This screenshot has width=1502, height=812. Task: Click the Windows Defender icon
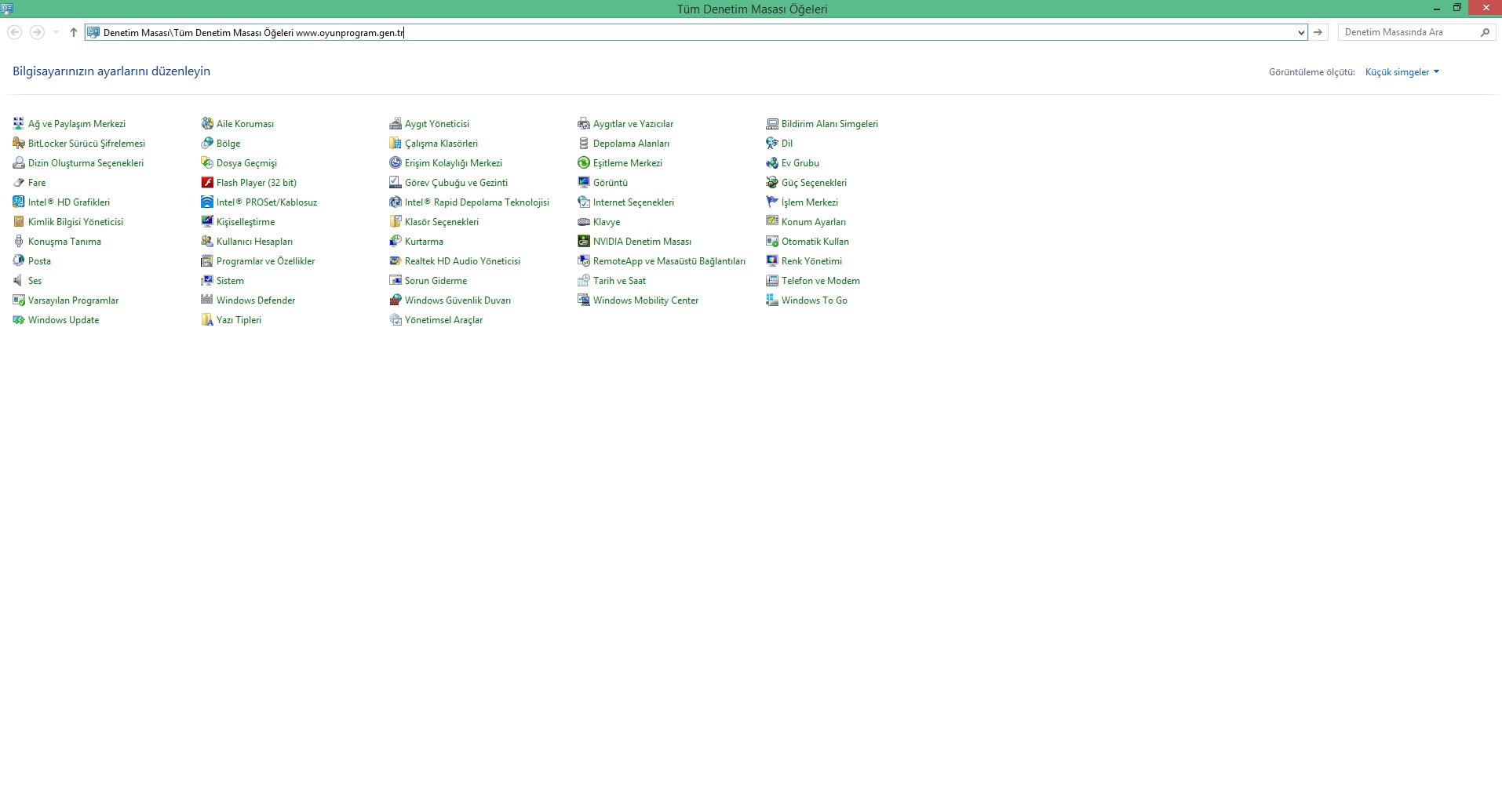pyautogui.click(x=207, y=300)
